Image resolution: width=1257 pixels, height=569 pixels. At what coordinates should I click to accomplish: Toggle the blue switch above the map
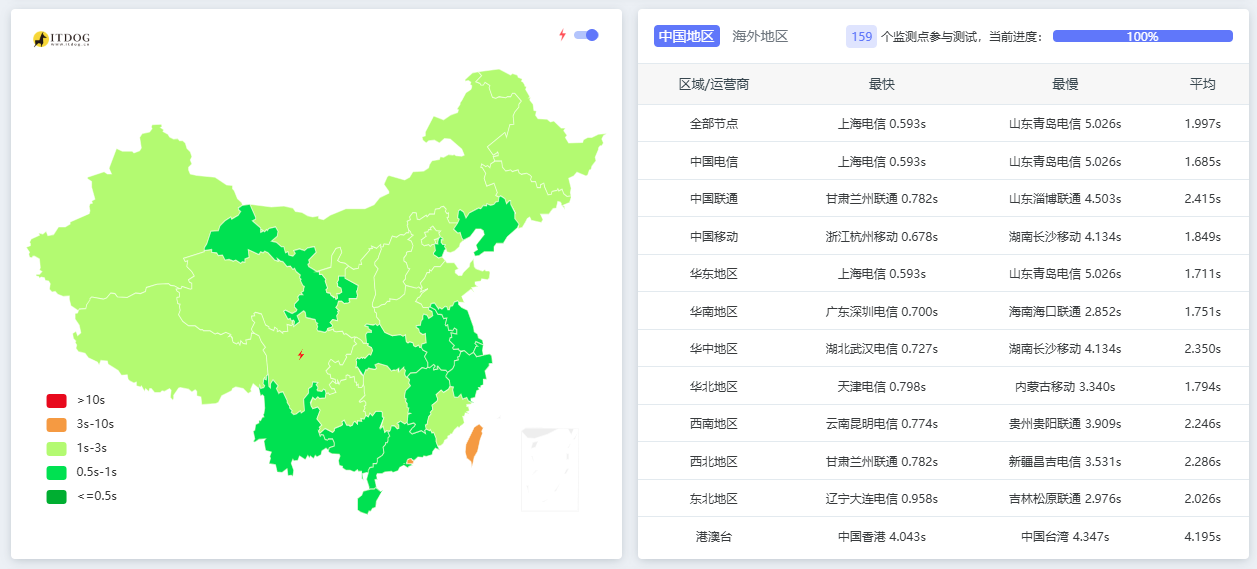point(586,35)
